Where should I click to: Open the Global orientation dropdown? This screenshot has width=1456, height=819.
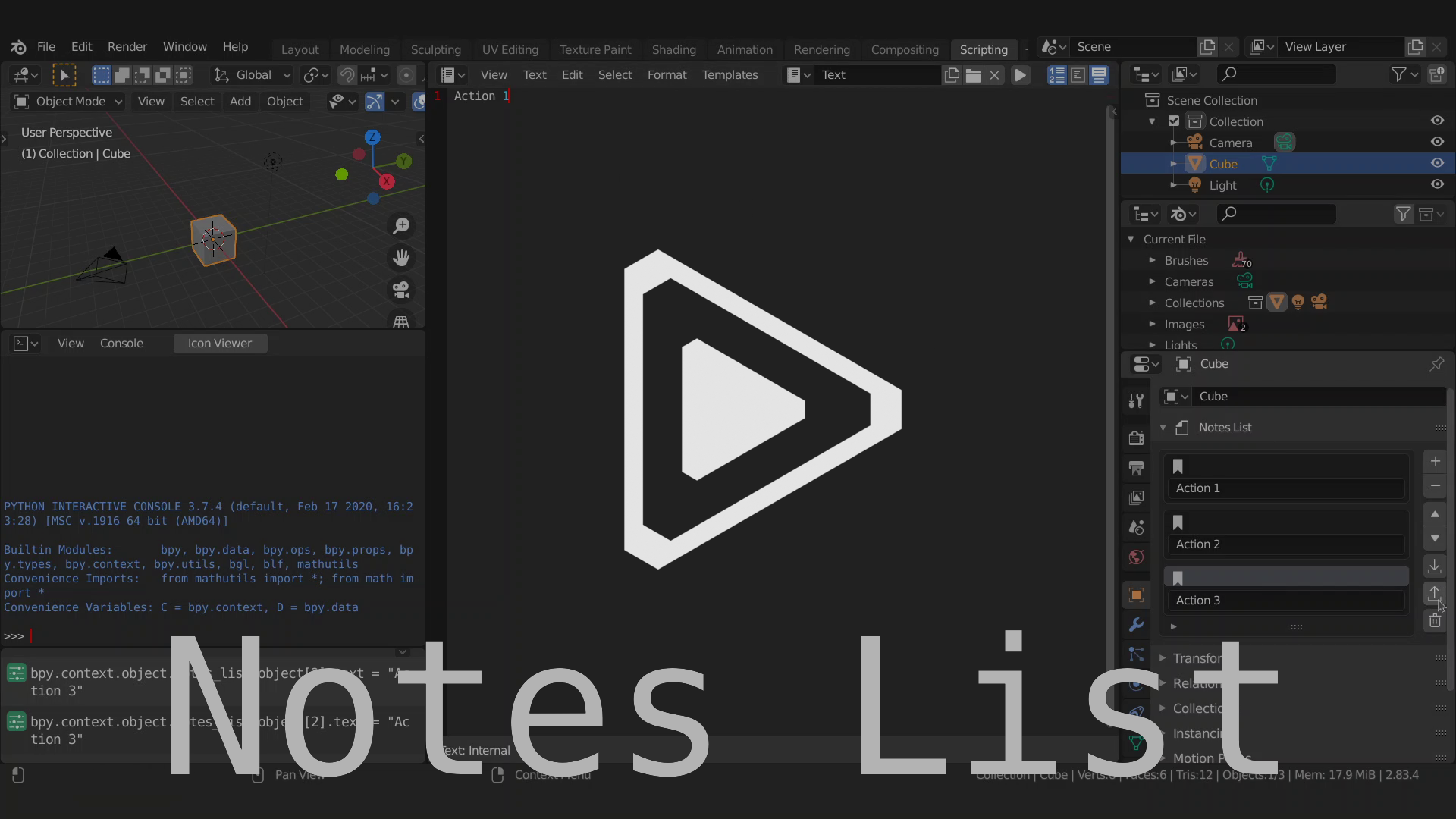253,75
